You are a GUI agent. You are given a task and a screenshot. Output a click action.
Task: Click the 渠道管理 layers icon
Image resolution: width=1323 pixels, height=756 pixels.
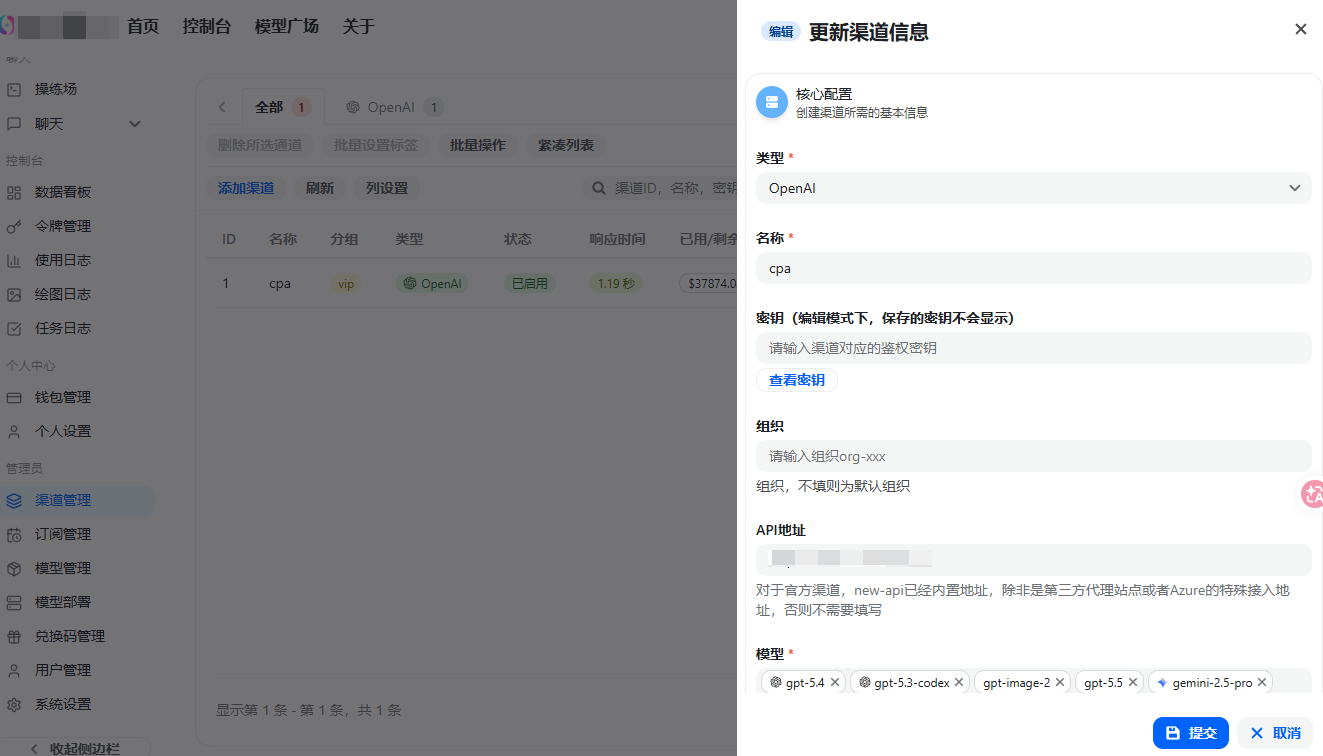coord(14,500)
